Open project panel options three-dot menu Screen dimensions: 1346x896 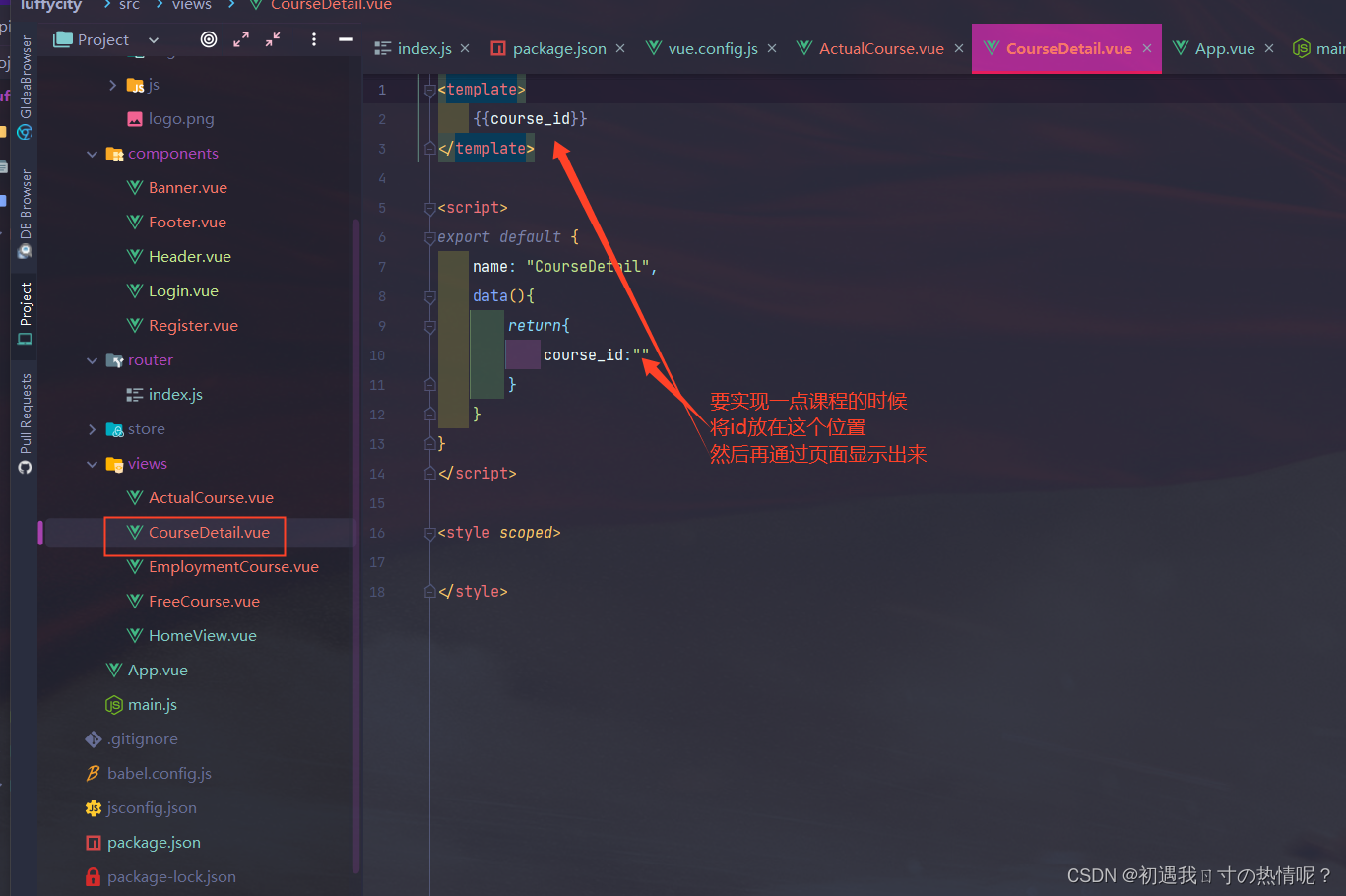click(x=314, y=39)
